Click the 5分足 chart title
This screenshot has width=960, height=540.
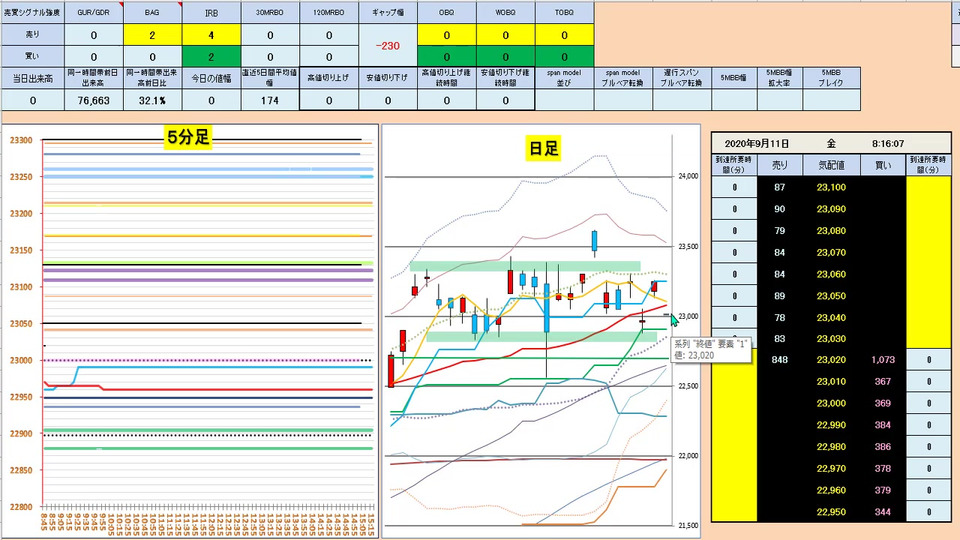189,137
